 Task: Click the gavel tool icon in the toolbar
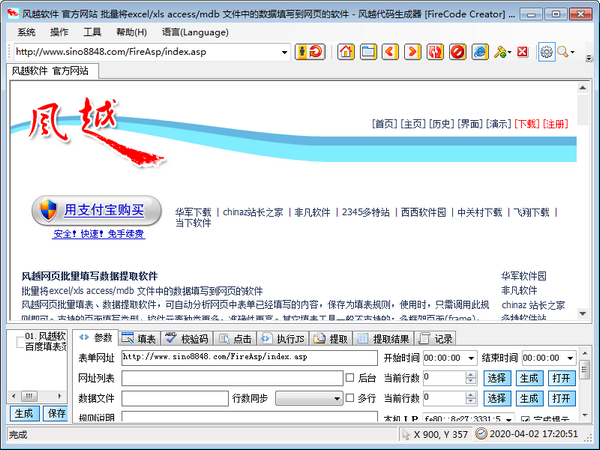(500, 52)
